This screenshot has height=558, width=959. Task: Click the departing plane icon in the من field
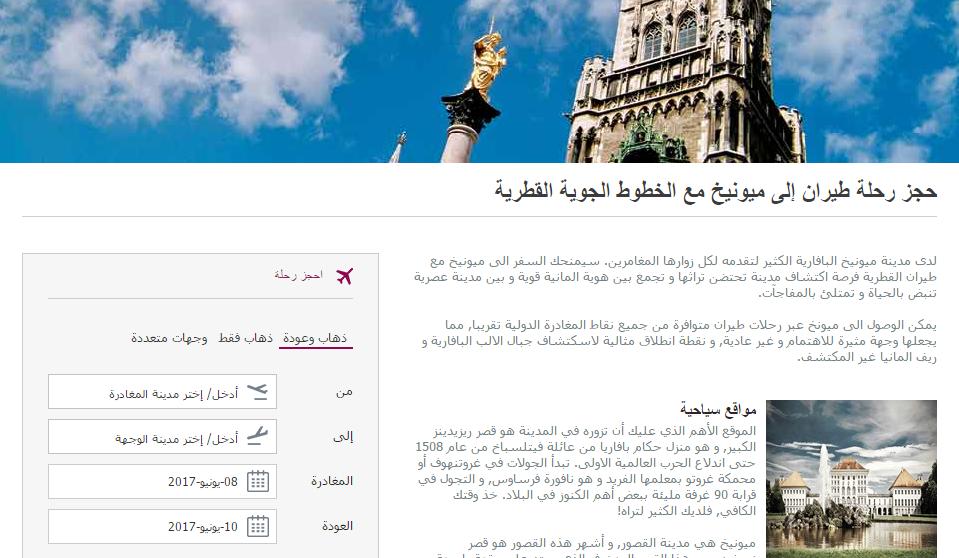[257, 392]
